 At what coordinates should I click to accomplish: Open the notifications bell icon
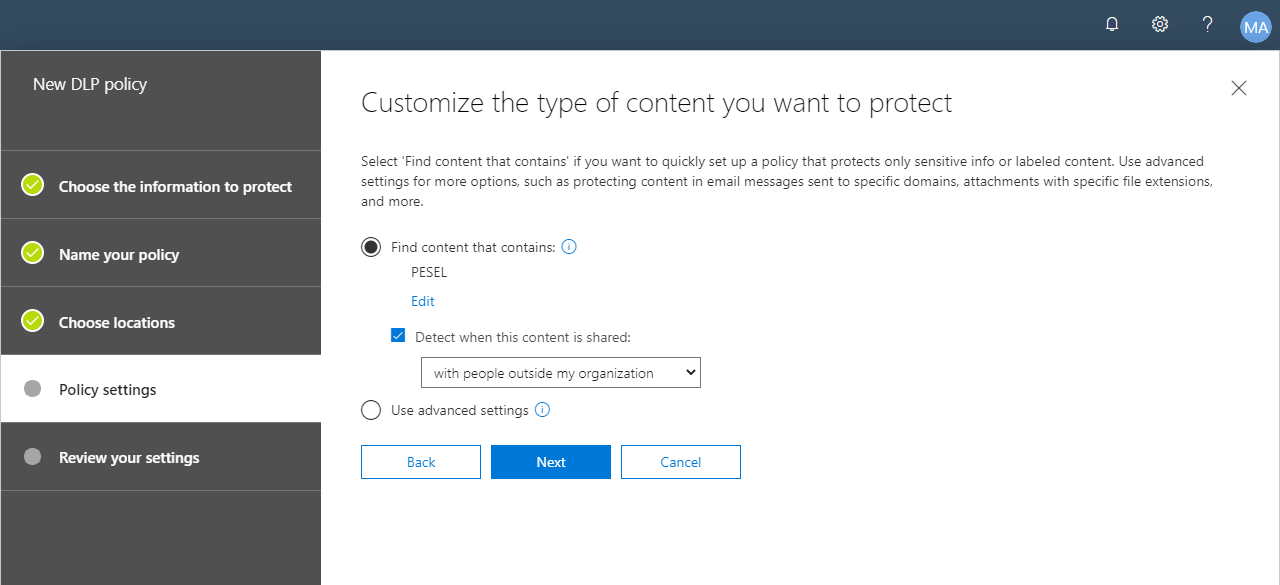coord(1112,25)
